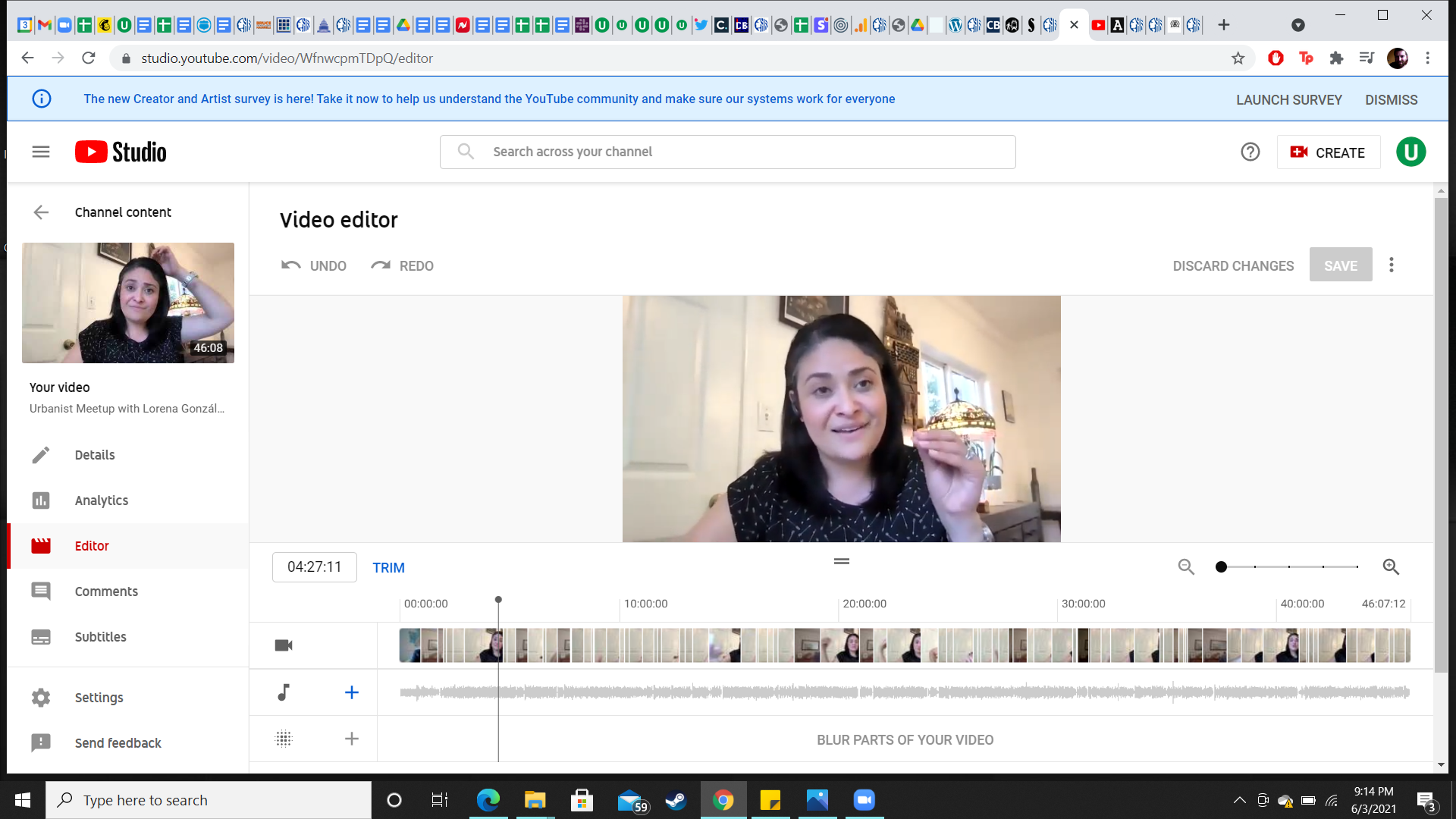Zoom in the timeline with magnifier icon
The image size is (1456, 819).
pos(1391,566)
